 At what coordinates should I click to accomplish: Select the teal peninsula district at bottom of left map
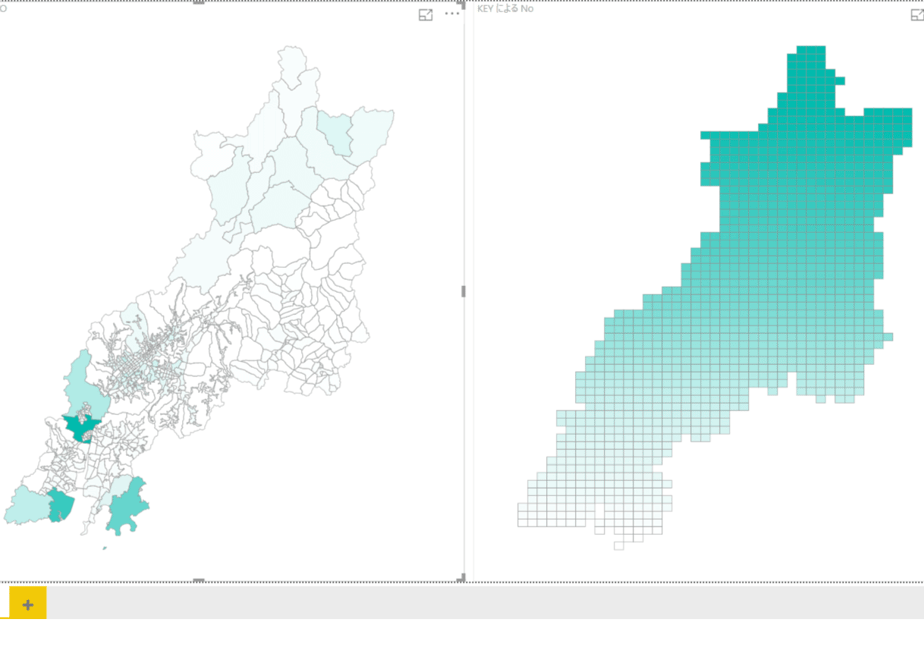128,506
